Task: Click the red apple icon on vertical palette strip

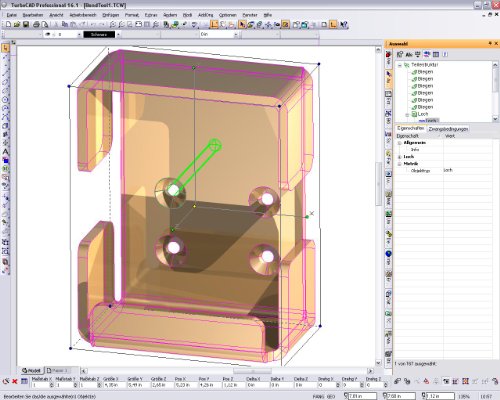Action: coord(388,55)
